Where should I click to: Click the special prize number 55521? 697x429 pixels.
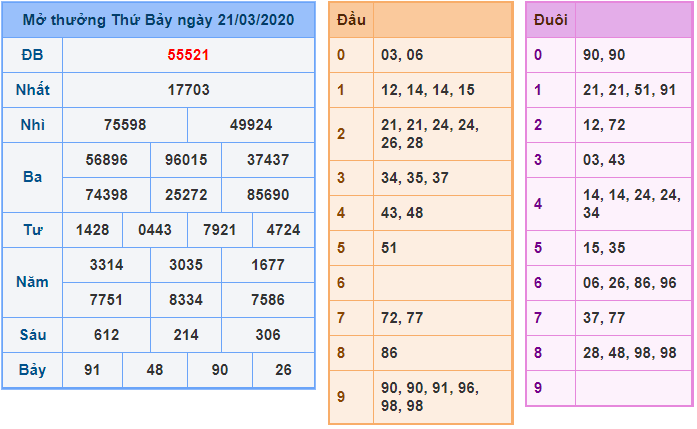188,54
